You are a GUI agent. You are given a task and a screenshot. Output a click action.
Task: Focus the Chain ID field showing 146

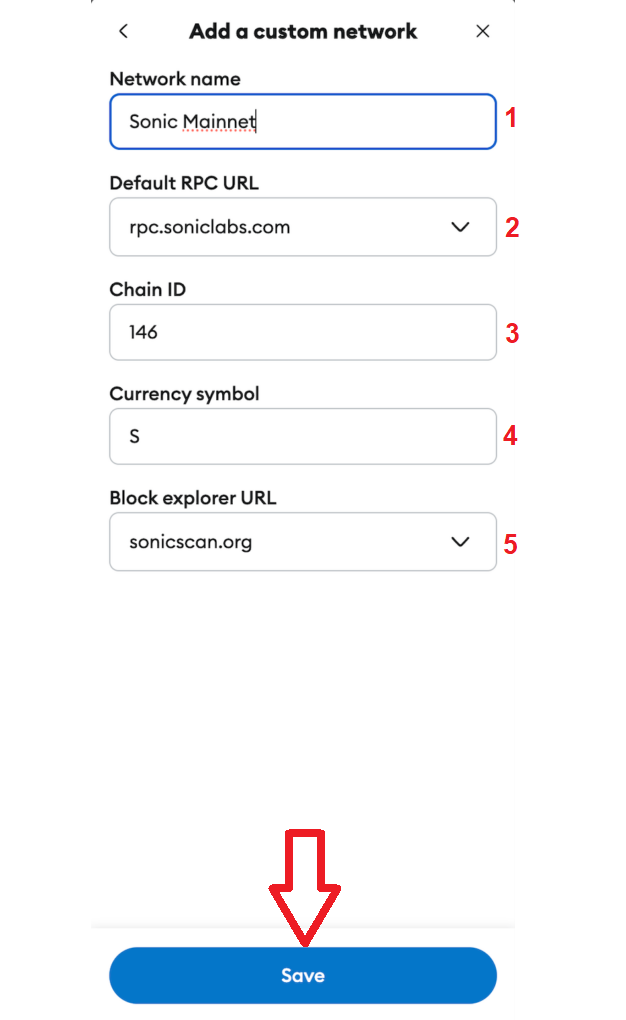click(302, 332)
